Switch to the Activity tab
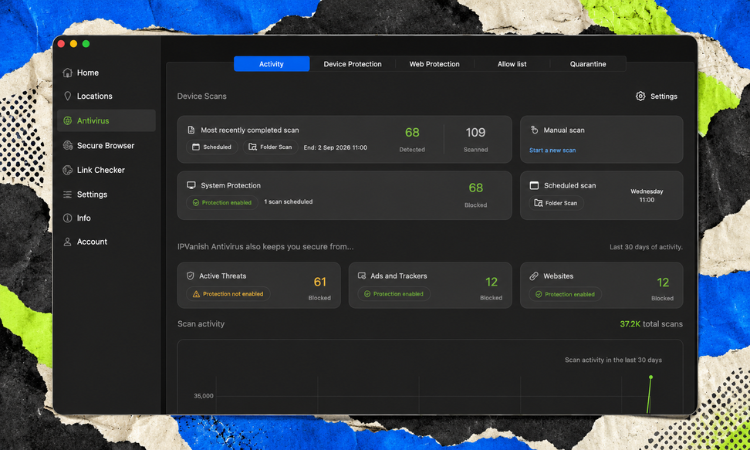 coord(271,64)
